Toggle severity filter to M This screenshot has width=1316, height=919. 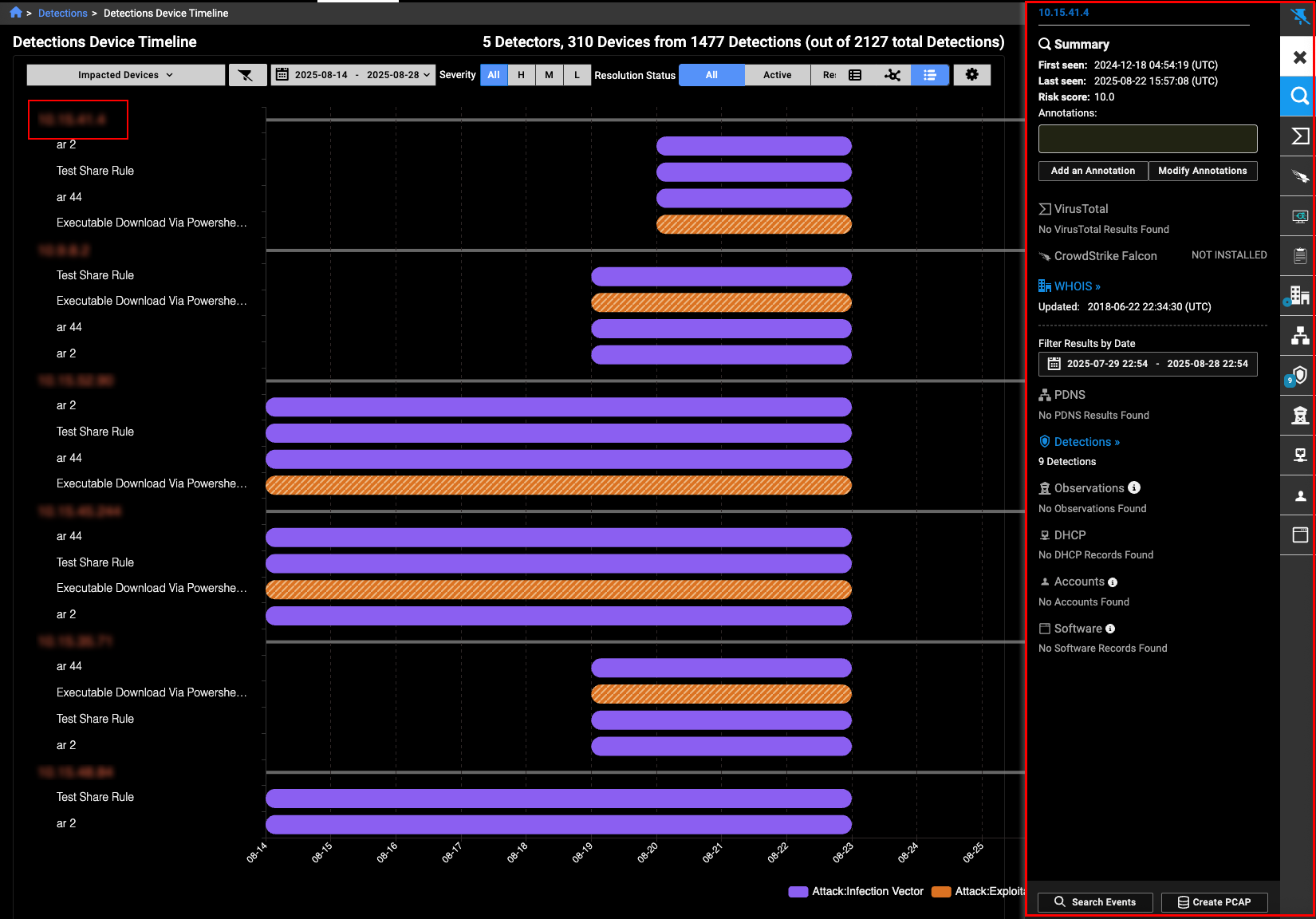click(549, 75)
